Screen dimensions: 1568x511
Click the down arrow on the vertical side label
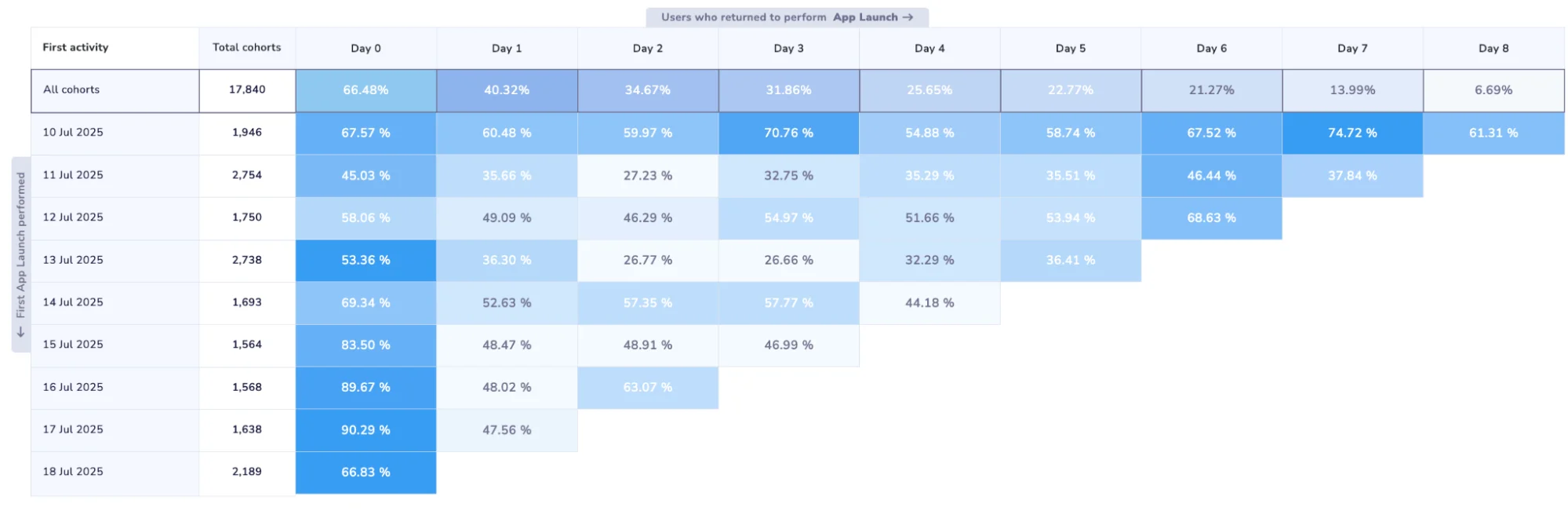click(21, 332)
